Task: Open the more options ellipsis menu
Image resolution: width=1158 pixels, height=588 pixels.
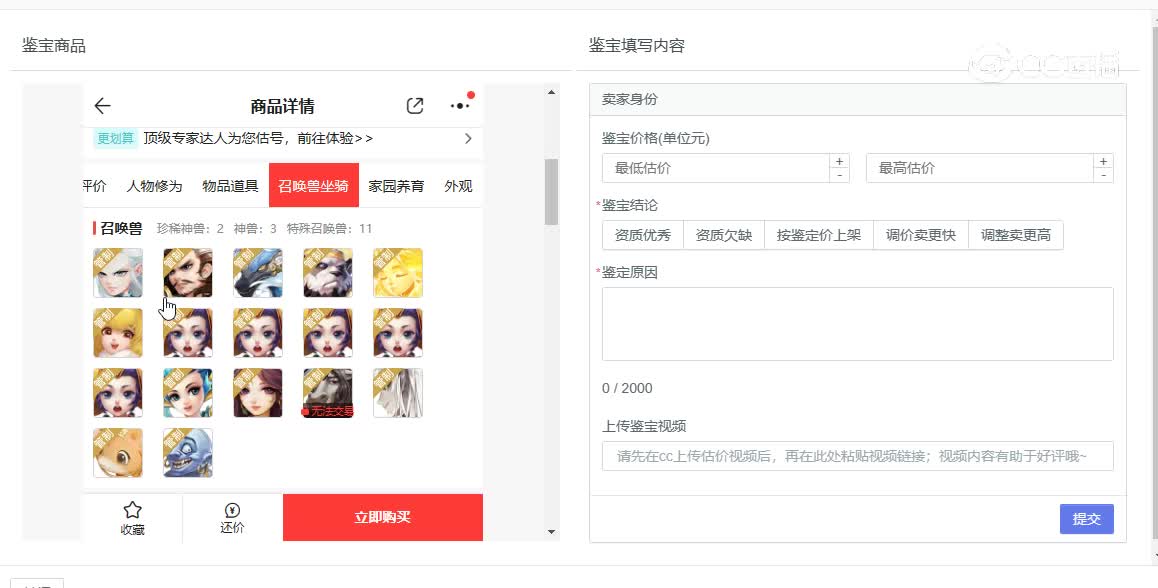Action: pyautogui.click(x=458, y=105)
